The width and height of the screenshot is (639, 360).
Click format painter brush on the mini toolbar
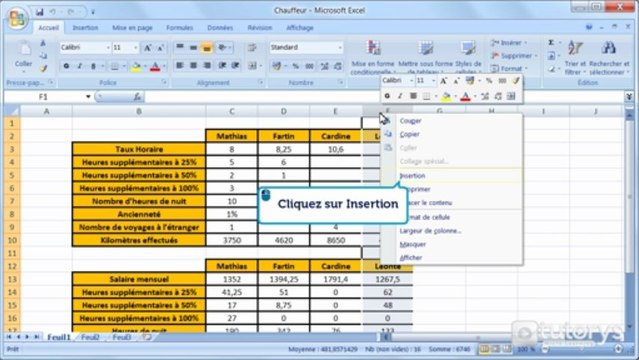tap(516, 81)
